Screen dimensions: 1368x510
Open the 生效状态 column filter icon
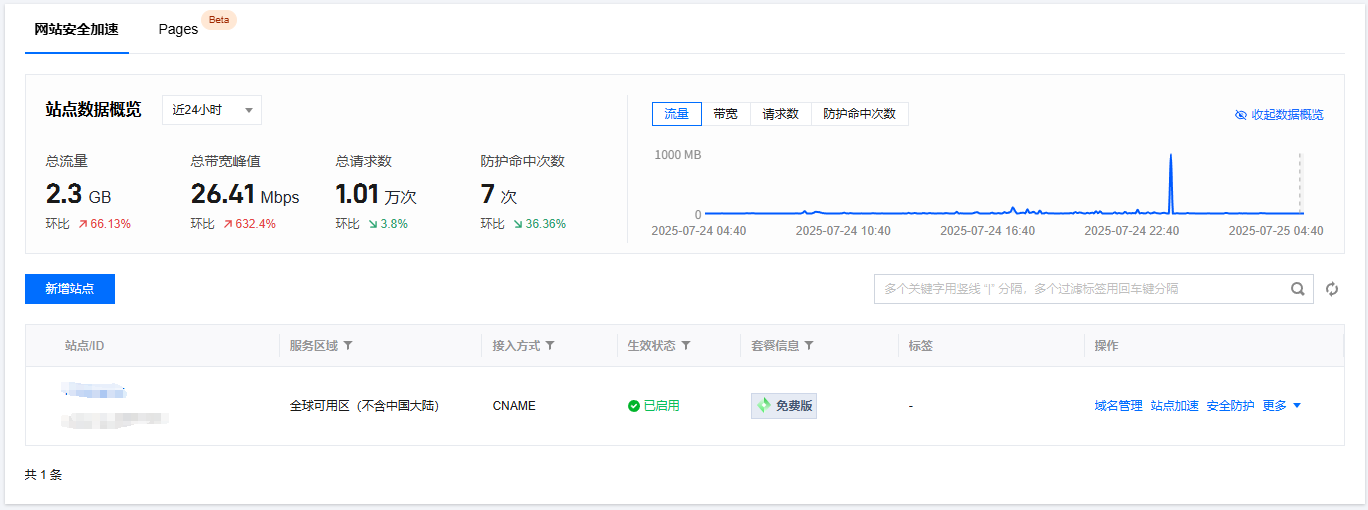686,346
